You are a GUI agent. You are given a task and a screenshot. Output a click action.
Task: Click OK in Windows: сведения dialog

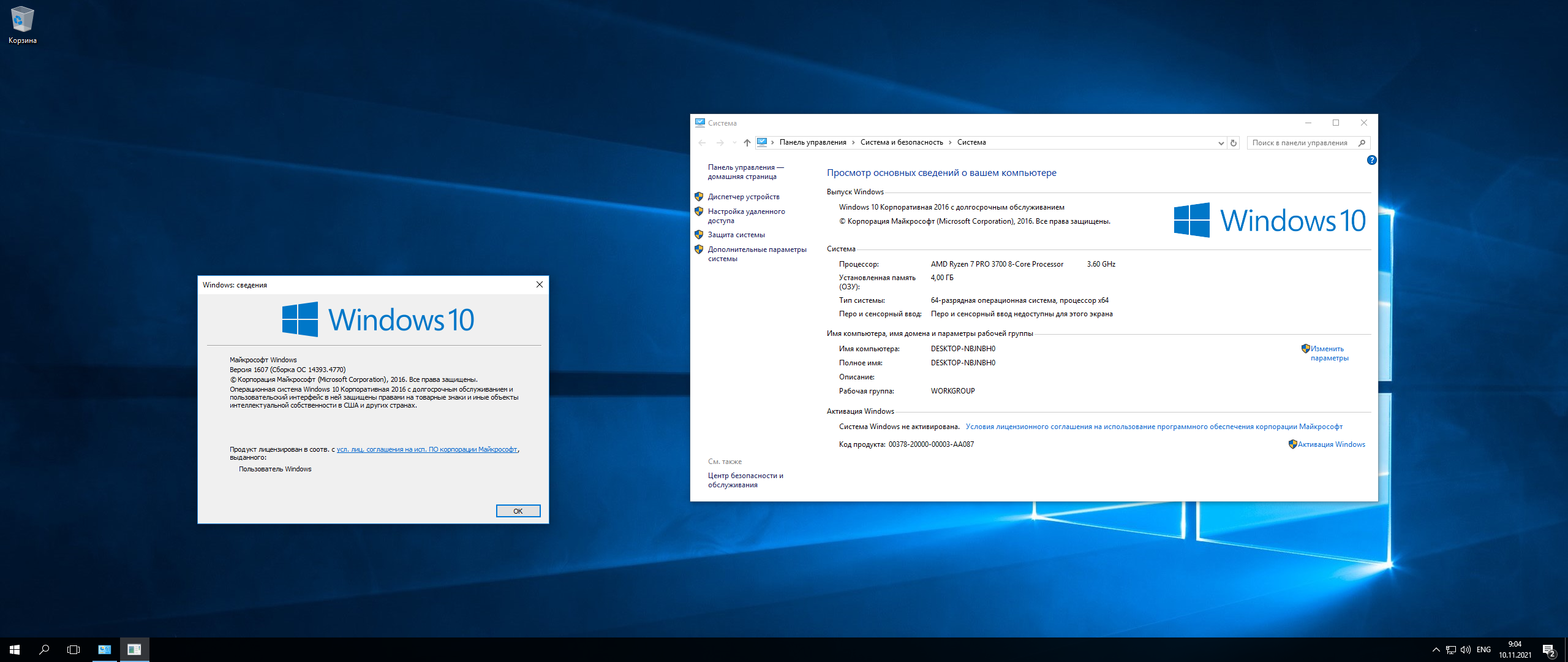[x=518, y=511]
